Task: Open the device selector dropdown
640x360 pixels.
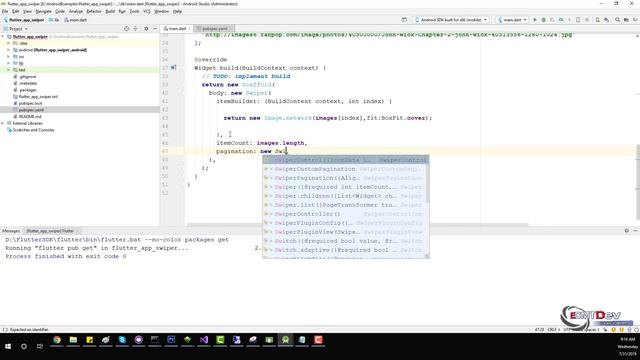Action: tap(451, 20)
